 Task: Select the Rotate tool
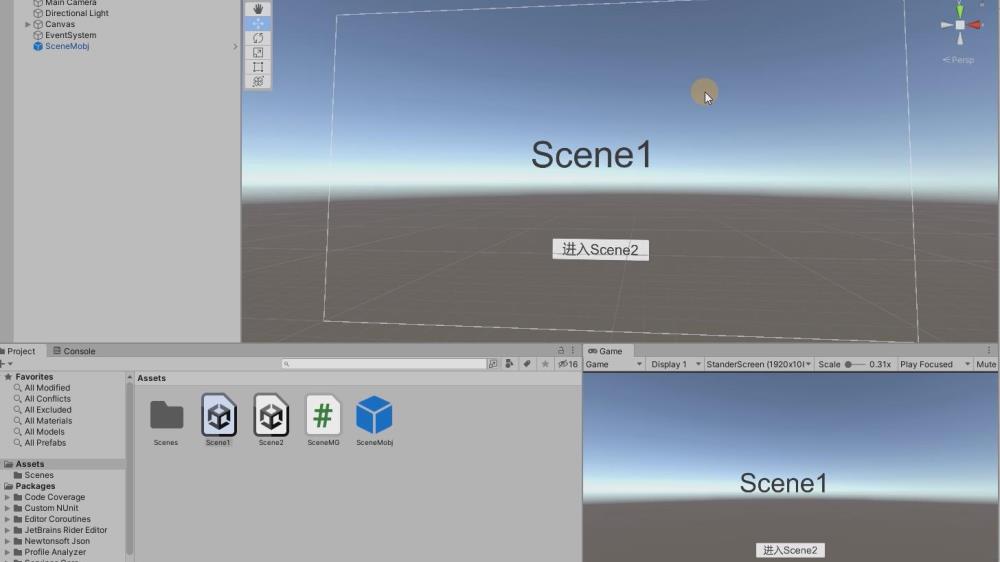pos(258,38)
